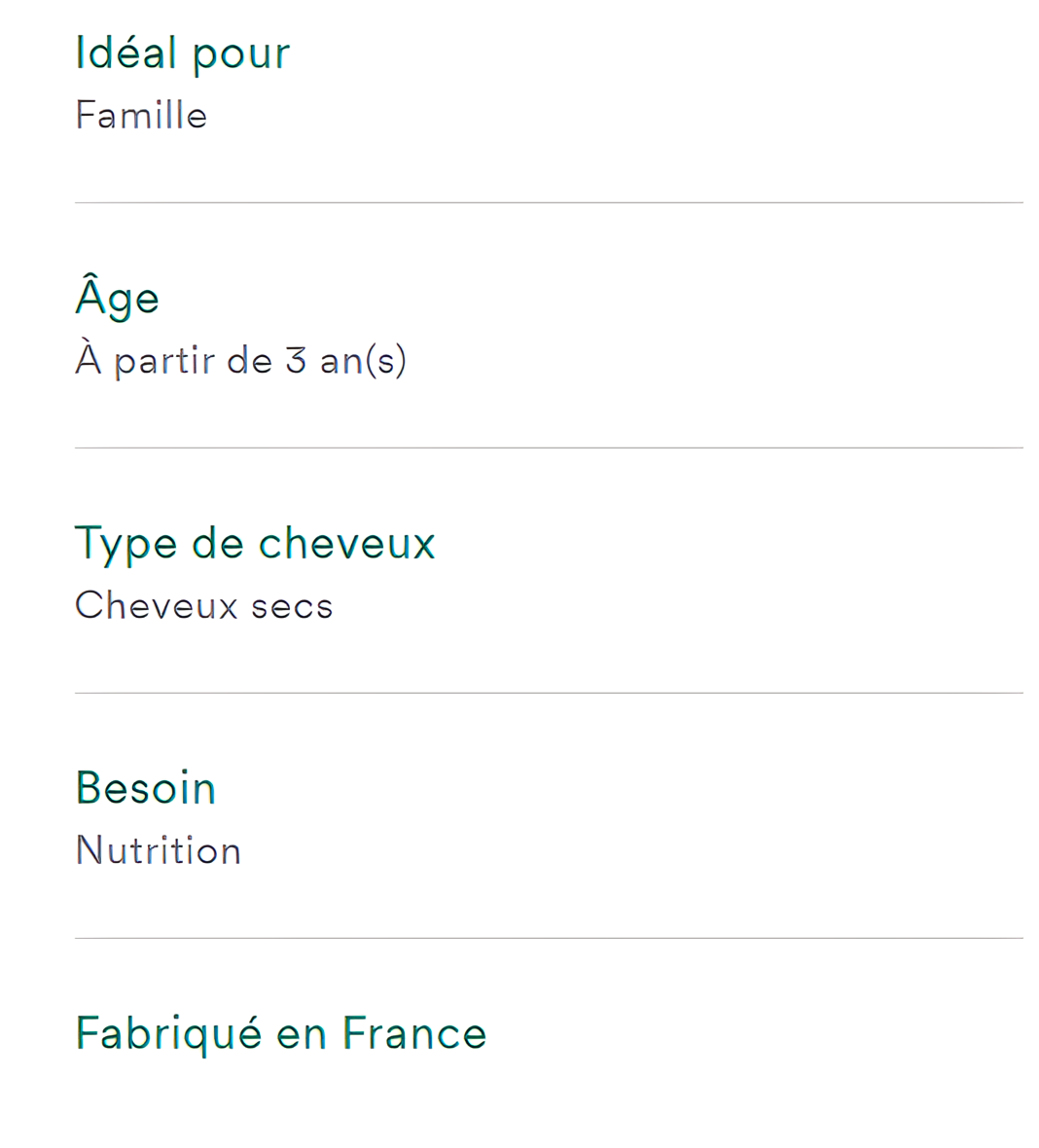The height and width of the screenshot is (1148, 1039).
Task: Select the 'Famille' value text
Action: coord(141,116)
